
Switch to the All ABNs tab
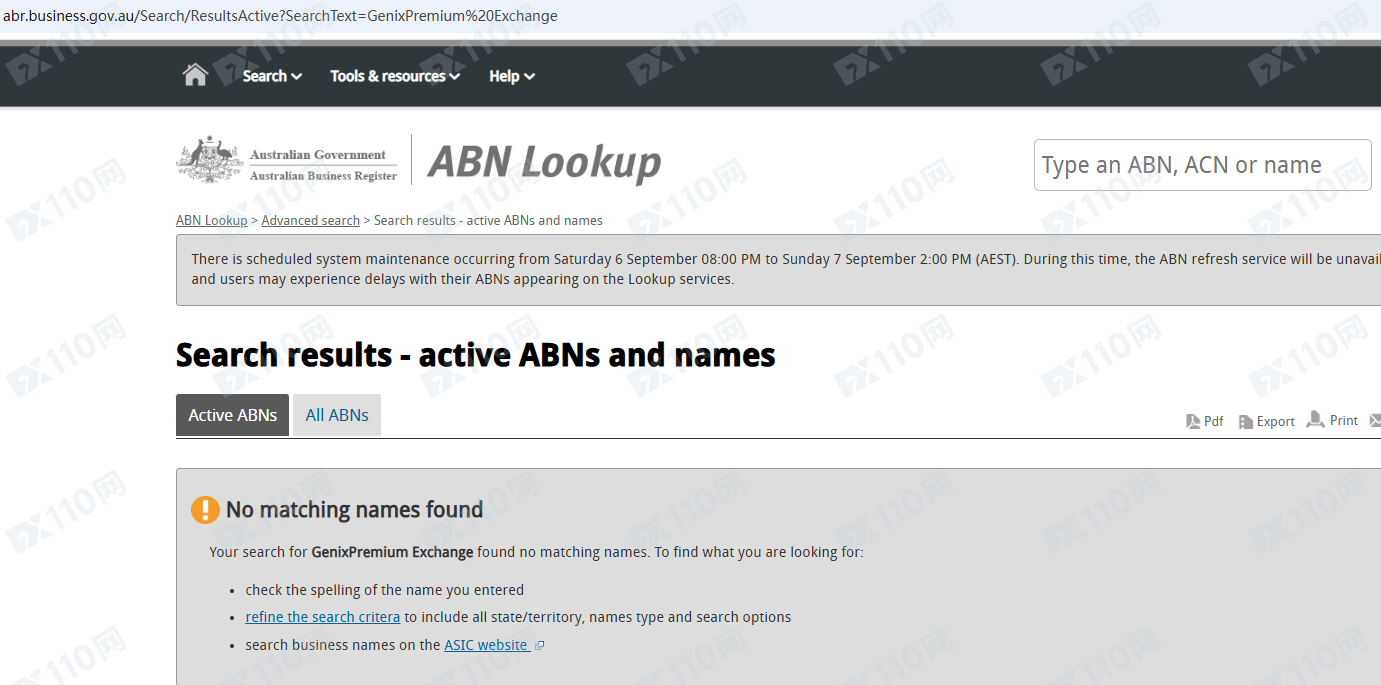tap(337, 415)
